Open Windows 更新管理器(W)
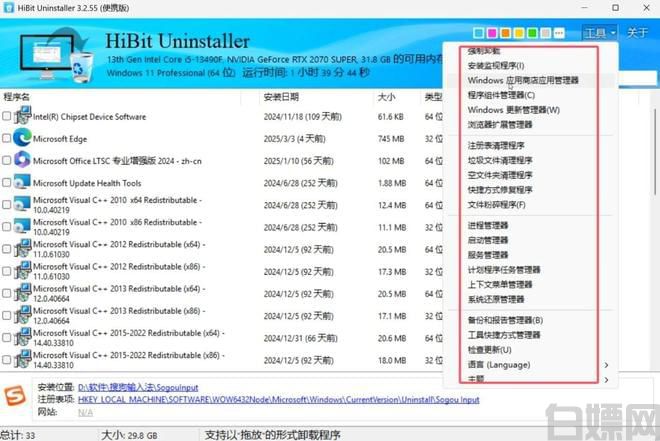Image resolution: width=660 pixels, height=441 pixels. pyautogui.click(x=514, y=110)
